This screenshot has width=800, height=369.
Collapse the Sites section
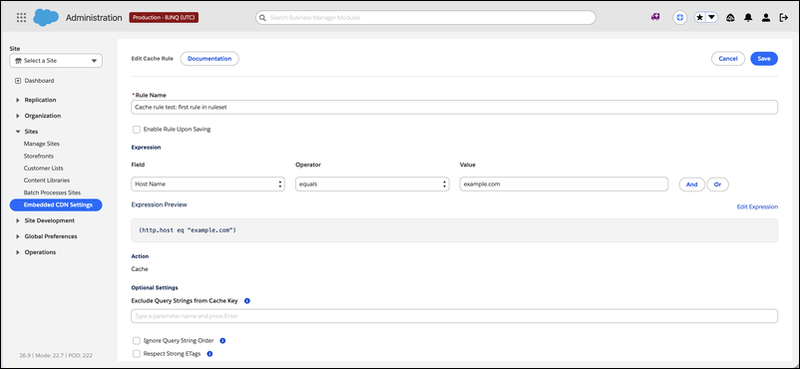pyautogui.click(x=18, y=132)
